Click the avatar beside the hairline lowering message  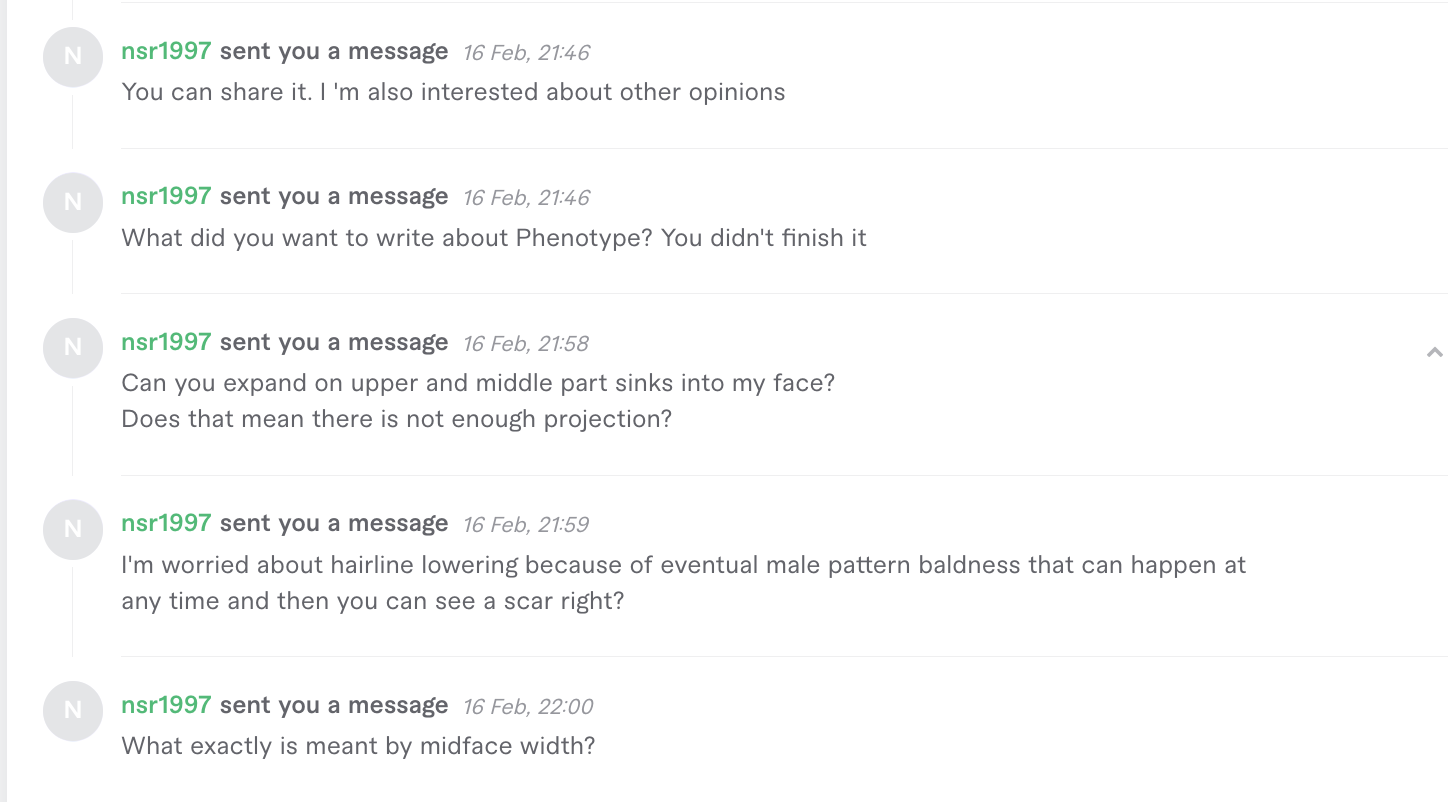[73, 529]
